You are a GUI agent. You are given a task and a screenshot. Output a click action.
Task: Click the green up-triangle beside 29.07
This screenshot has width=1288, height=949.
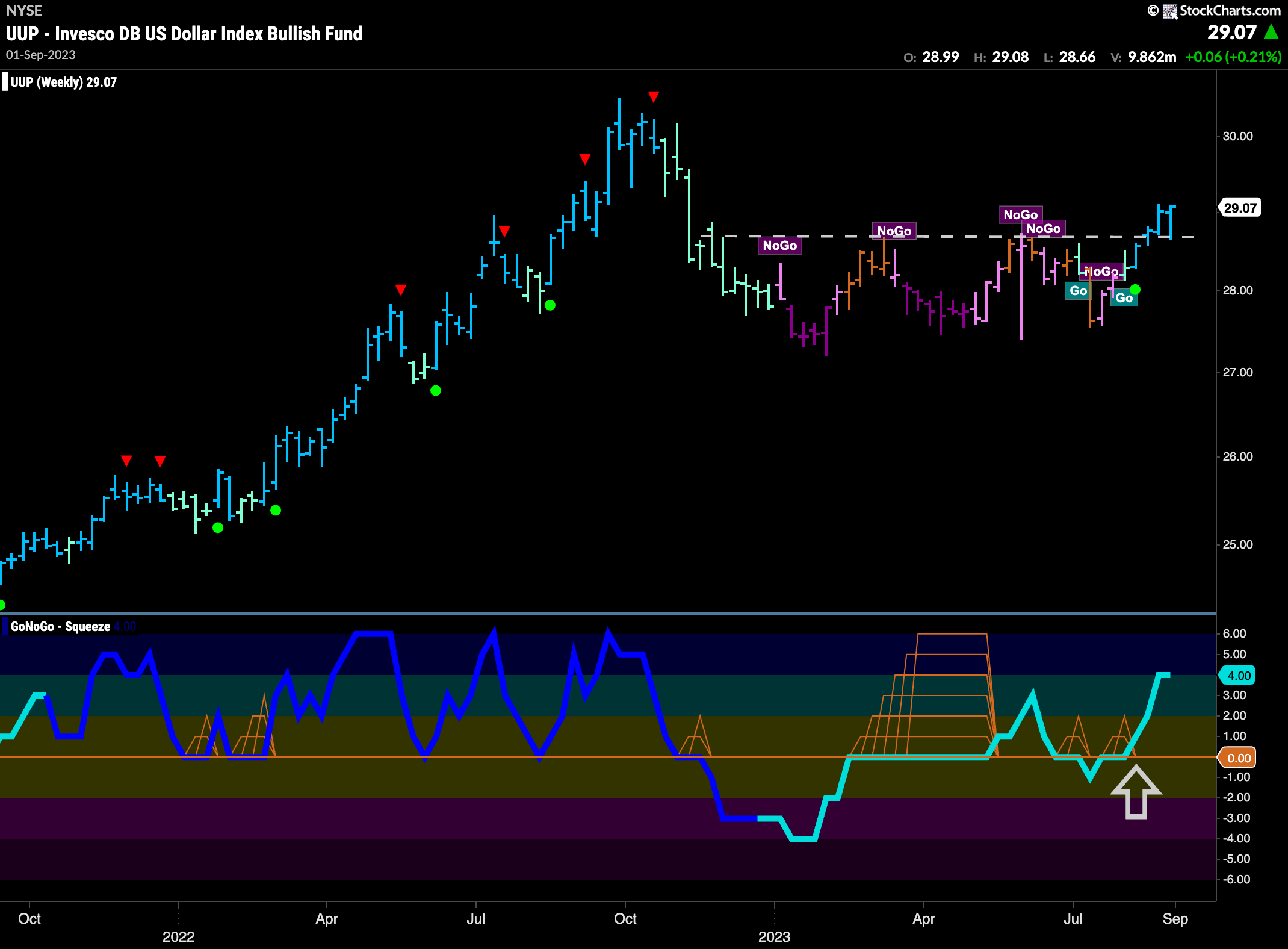point(1271,32)
